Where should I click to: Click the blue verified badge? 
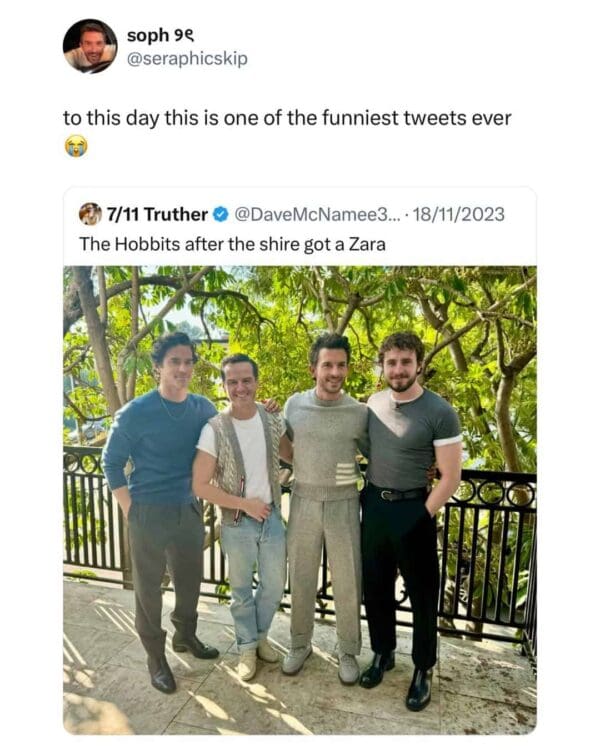pyautogui.click(x=222, y=214)
